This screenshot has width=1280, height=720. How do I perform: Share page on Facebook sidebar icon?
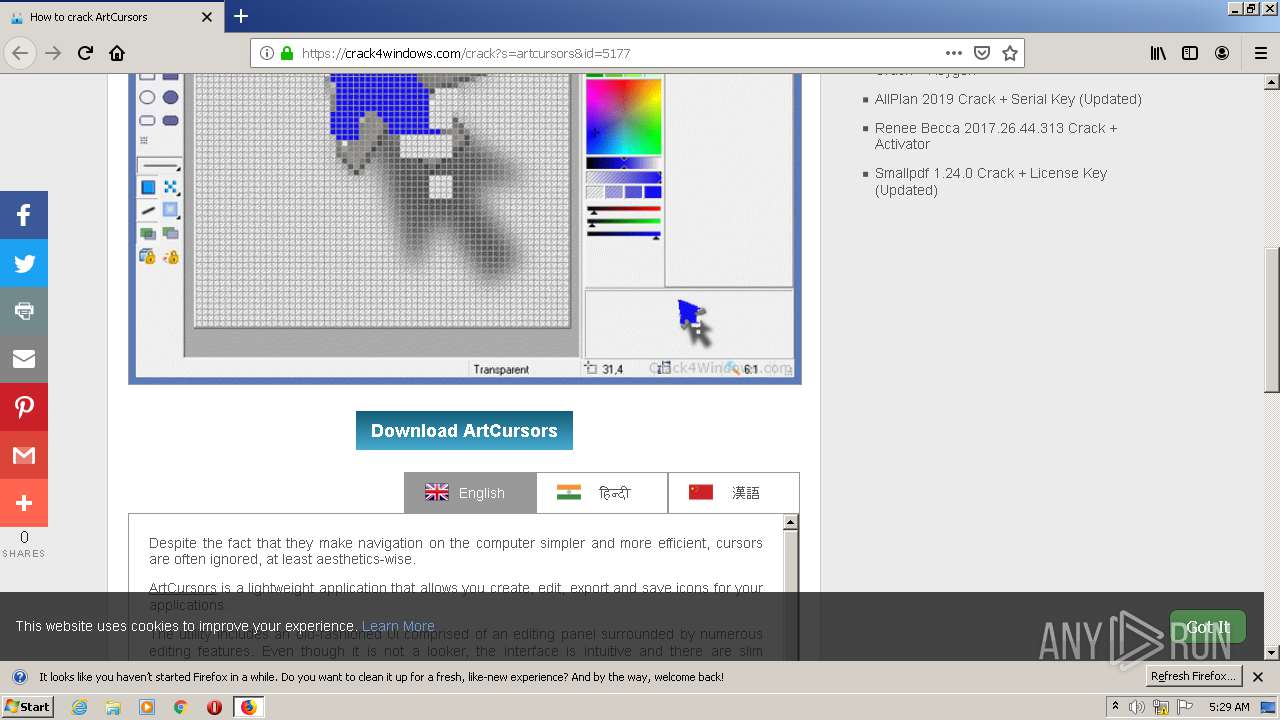pyautogui.click(x=24, y=215)
